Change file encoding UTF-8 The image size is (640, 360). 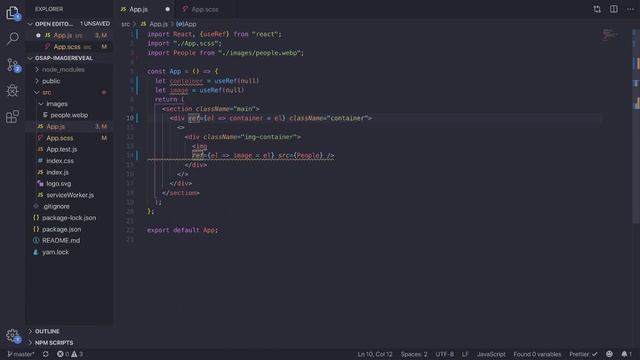(444, 354)
